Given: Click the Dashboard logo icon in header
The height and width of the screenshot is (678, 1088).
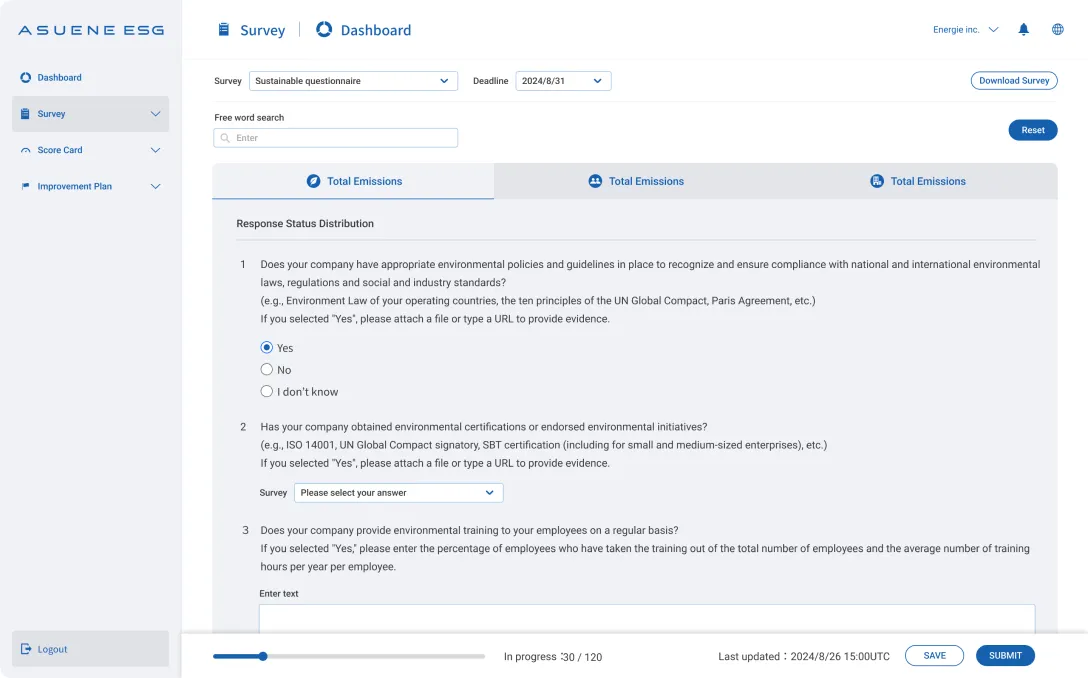Looking at the screenshot, I should click(x=324, y=30).
